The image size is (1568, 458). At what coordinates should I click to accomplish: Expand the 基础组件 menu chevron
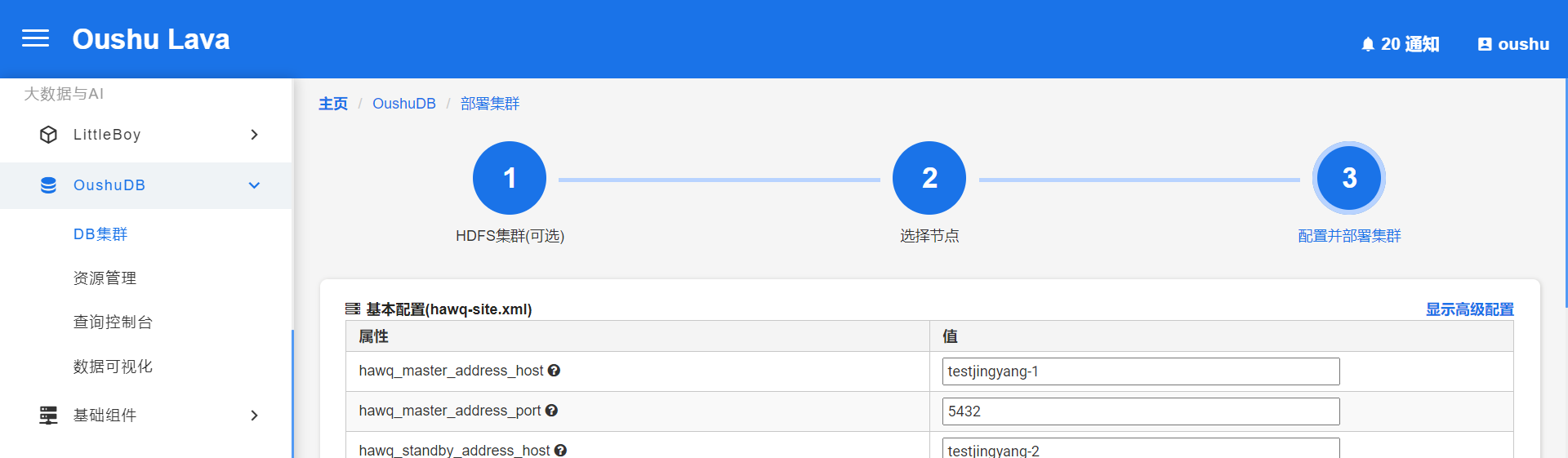(254, 416)
